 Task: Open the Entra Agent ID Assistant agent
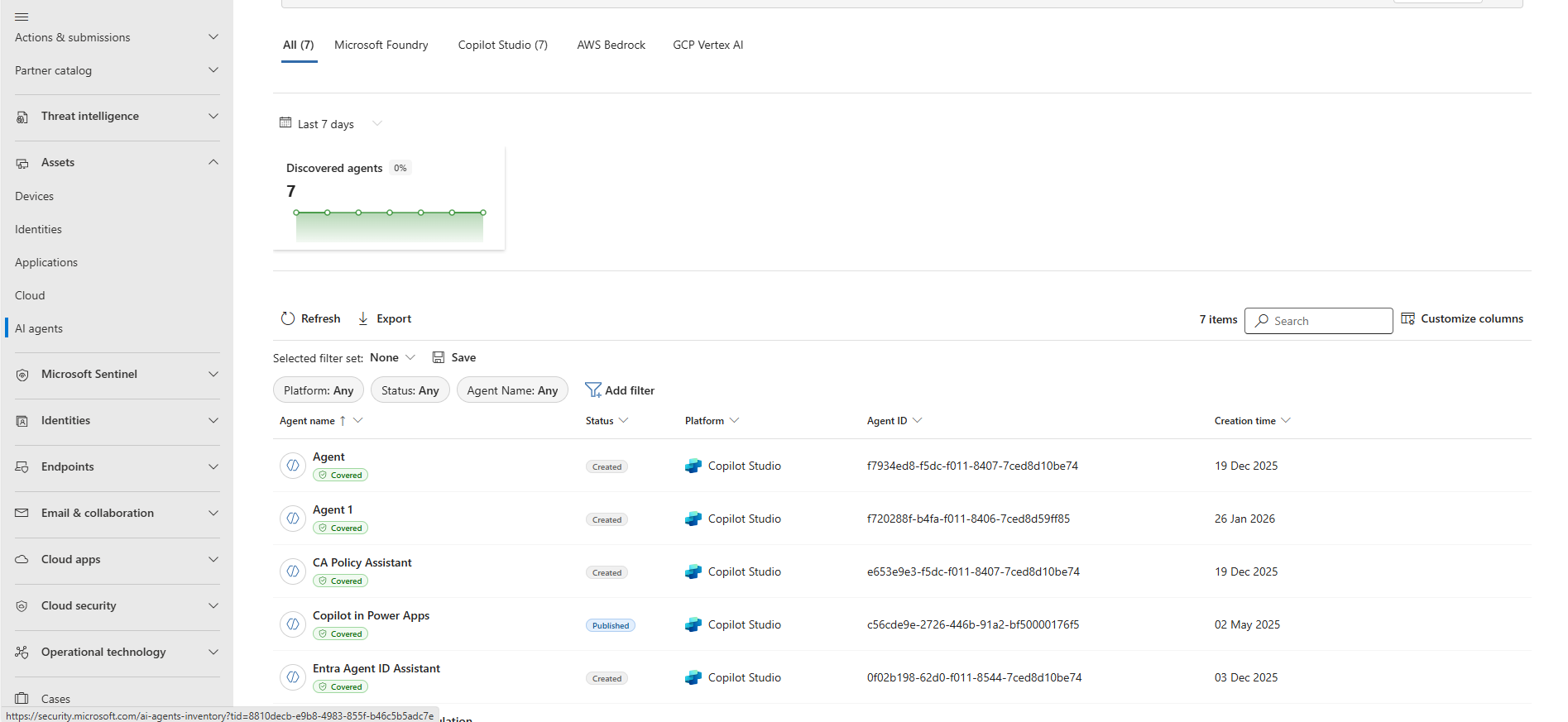point(376,668)
